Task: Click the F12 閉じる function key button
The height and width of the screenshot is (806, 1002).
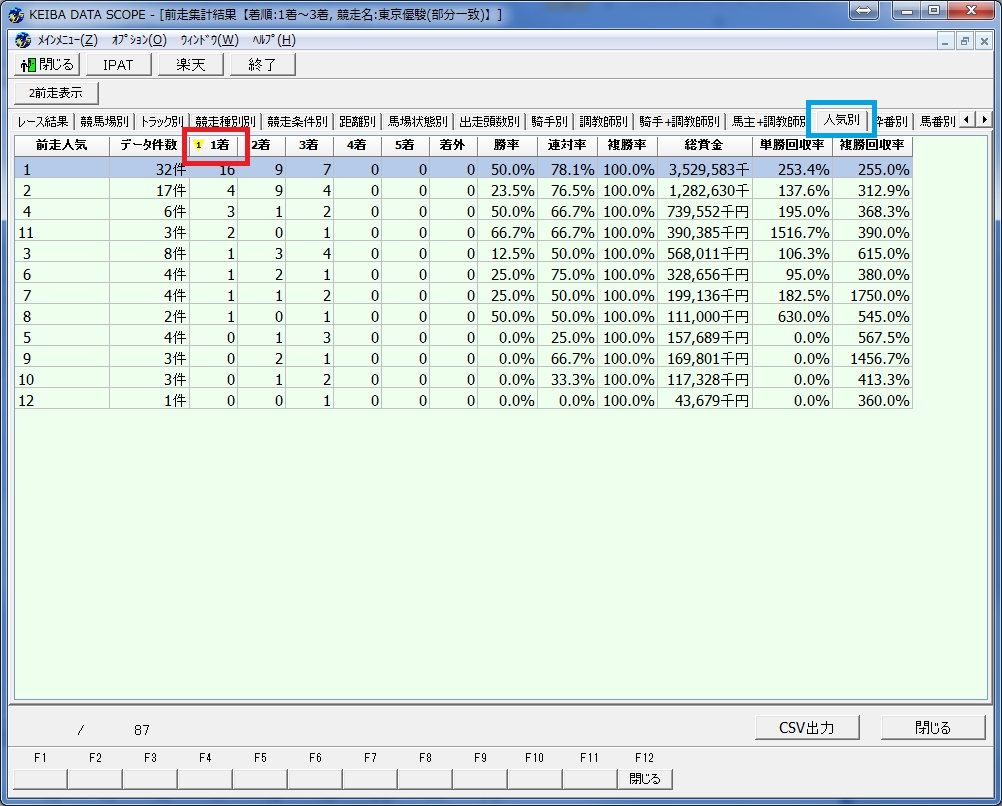Action: pyautogui.click(x=645, y=779)
